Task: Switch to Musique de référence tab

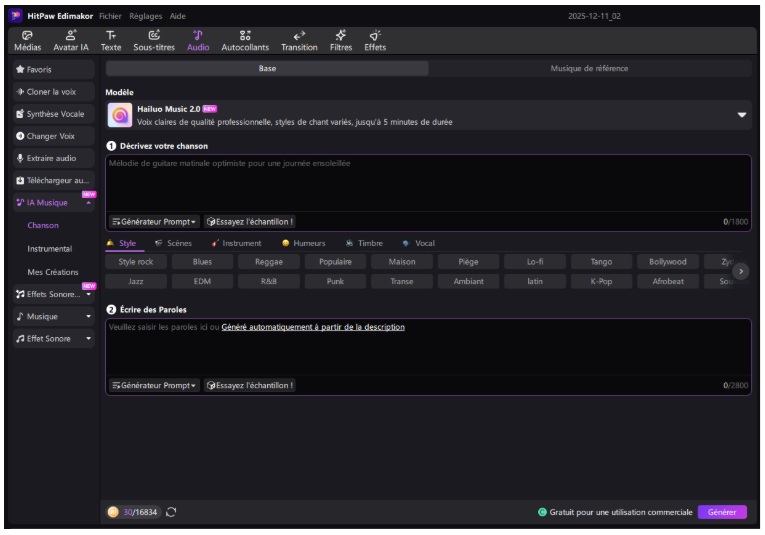Action: point(590,69)
